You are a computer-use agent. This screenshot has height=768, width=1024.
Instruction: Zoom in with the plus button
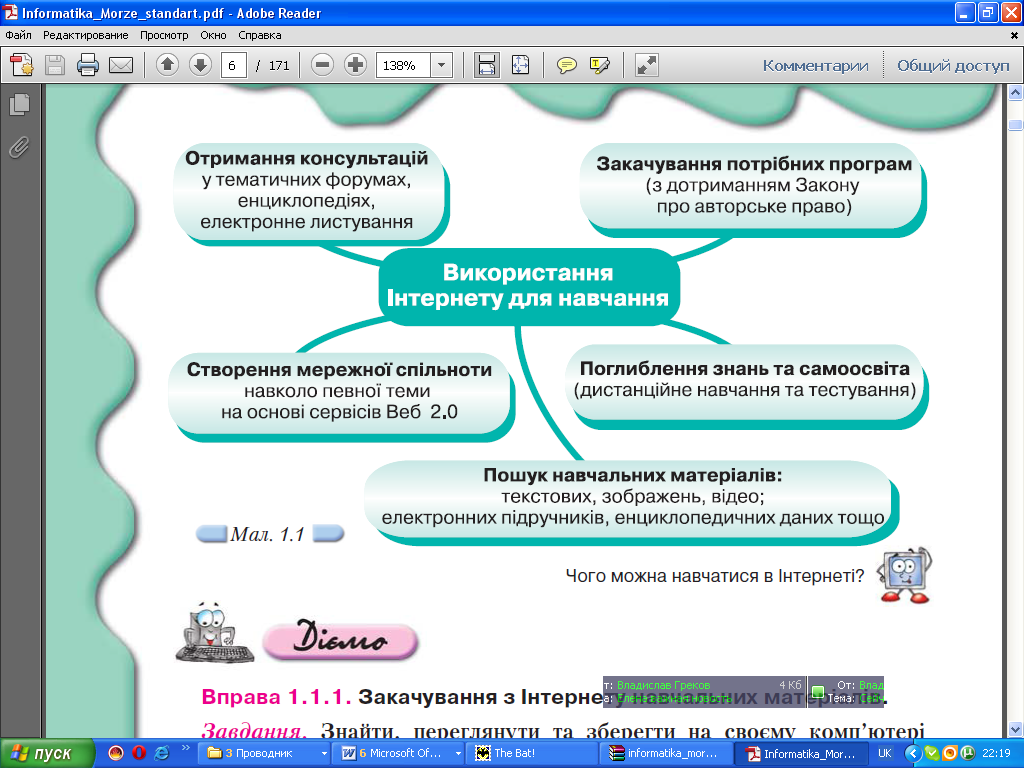pos(355,65)
